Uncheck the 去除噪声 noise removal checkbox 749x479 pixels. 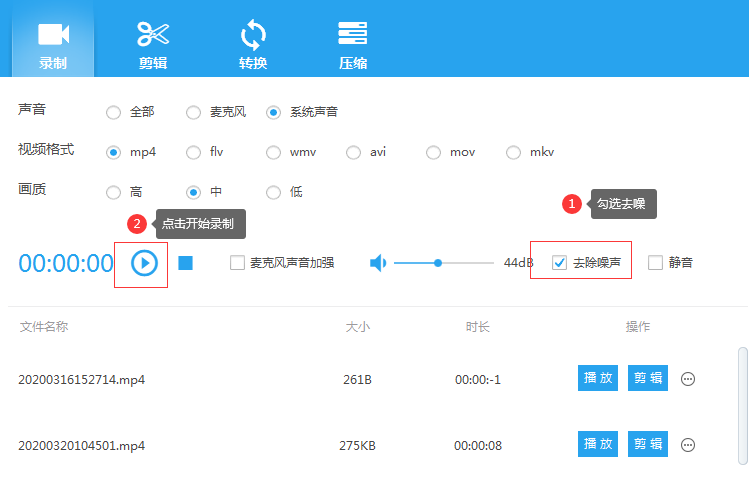pos(560,263)
